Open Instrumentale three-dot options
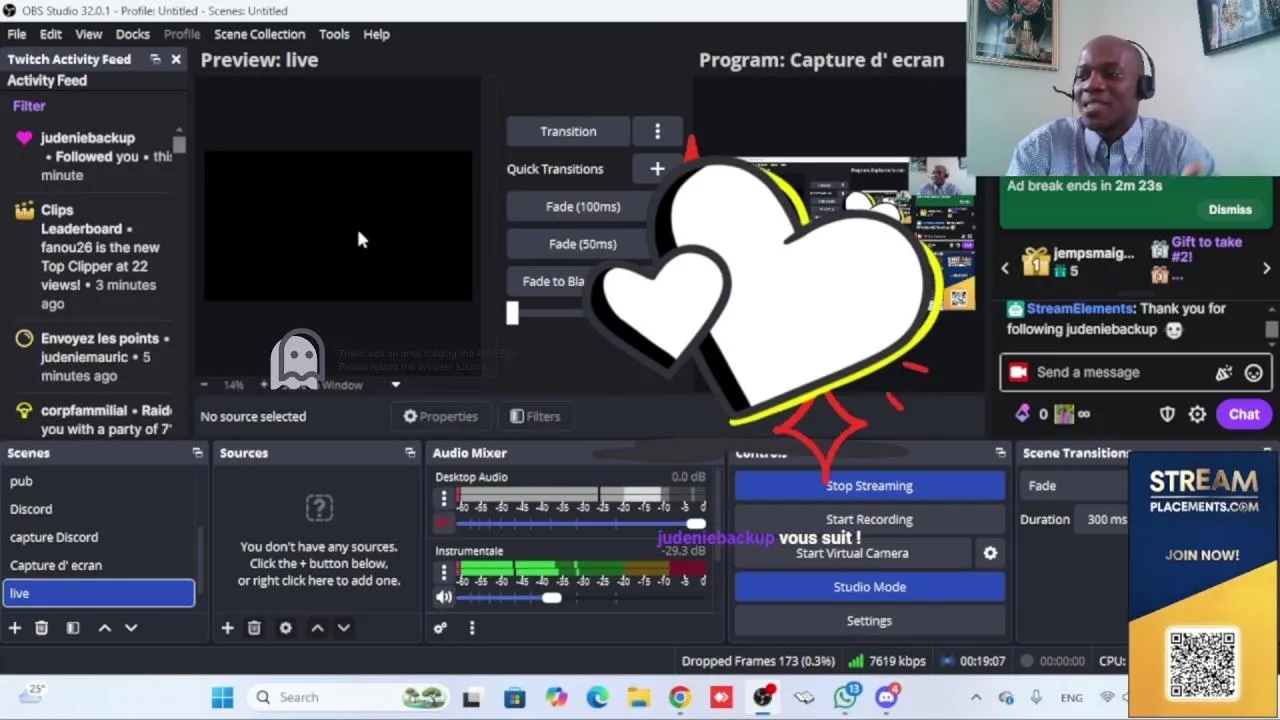The height and width of the screenshot is (720, 1280). coord(444,573)
